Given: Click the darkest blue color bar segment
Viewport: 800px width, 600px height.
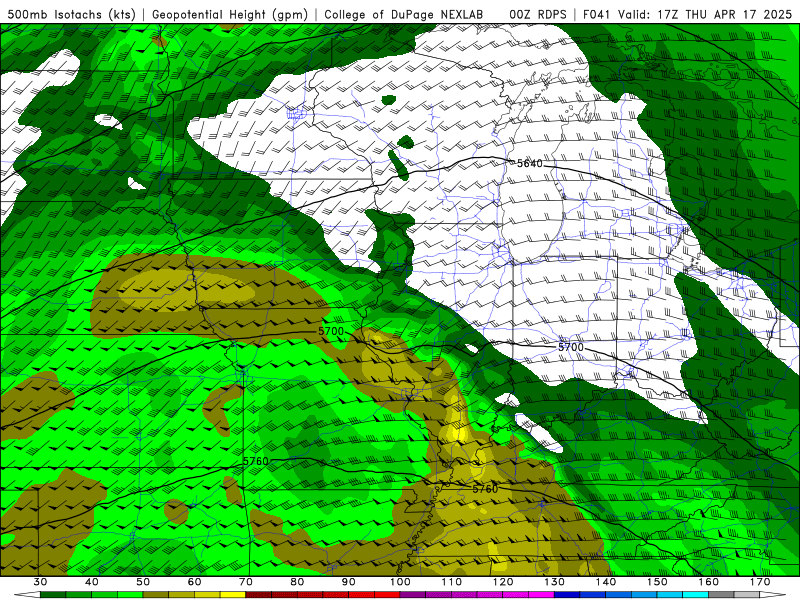Looking at the screenshot, I should pyautogui.click(x=567, y=594).
